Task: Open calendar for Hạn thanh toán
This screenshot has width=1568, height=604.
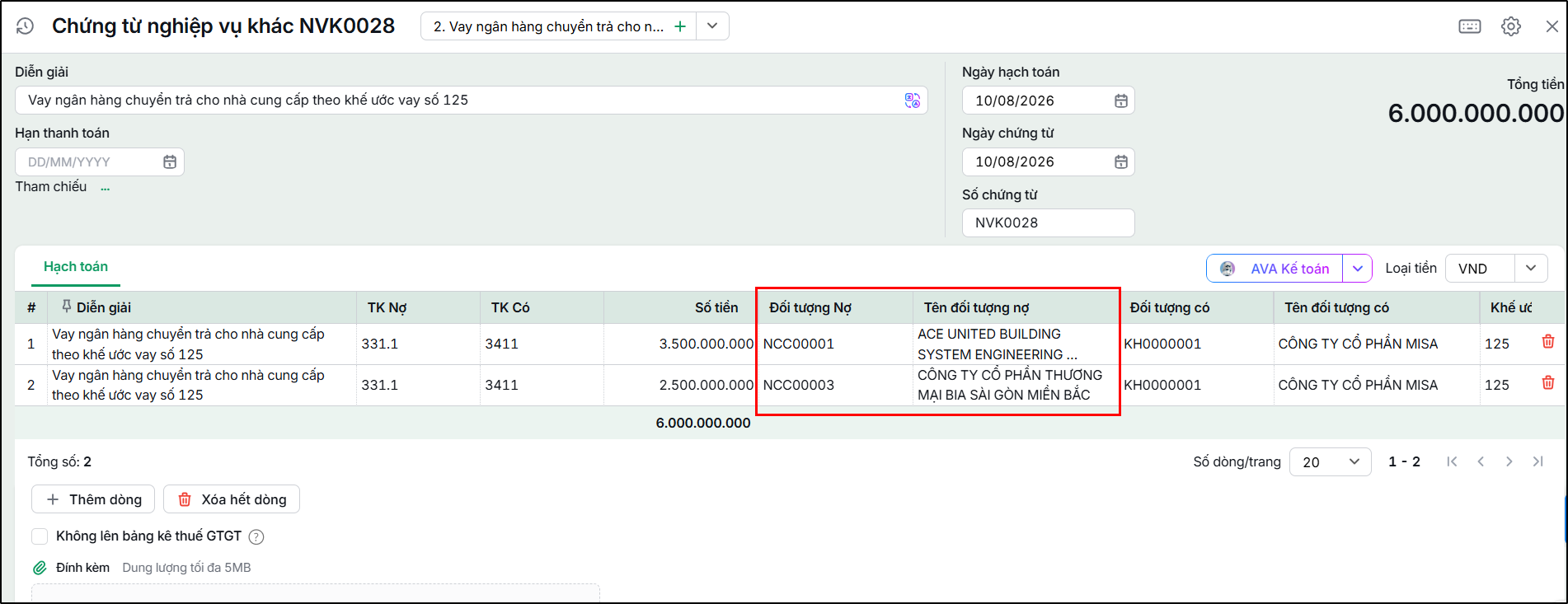Action: 170,162
